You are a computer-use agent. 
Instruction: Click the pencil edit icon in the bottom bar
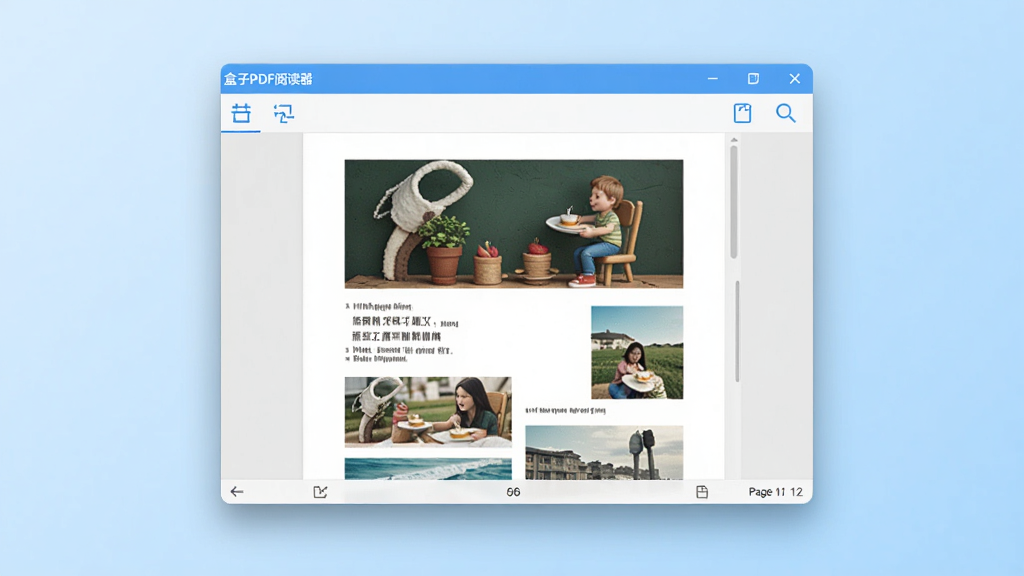pyautogui.click(x=320, y=492)
